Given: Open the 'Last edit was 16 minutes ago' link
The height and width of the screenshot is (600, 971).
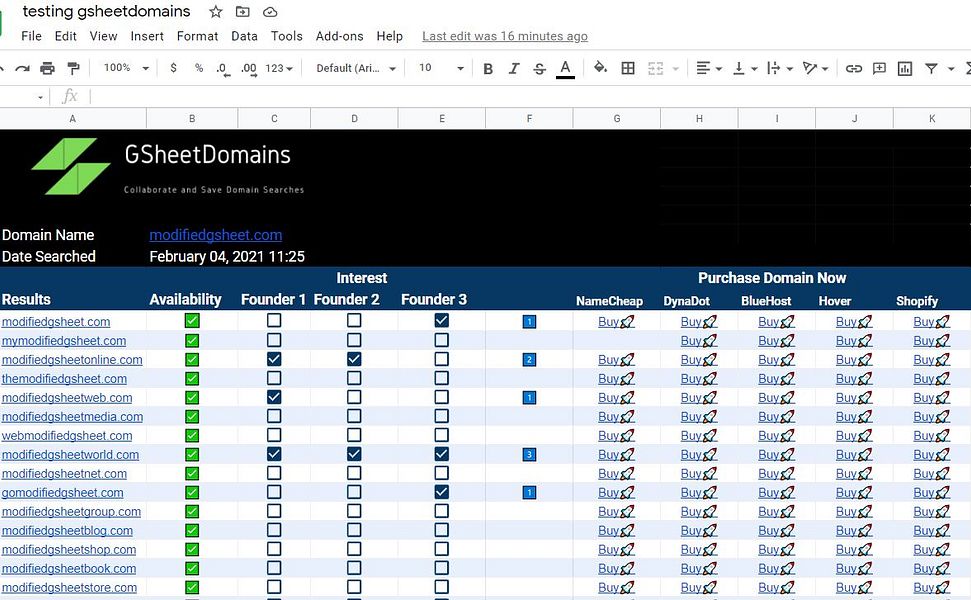Looking at the screenshot, I should tap(505, 36).
